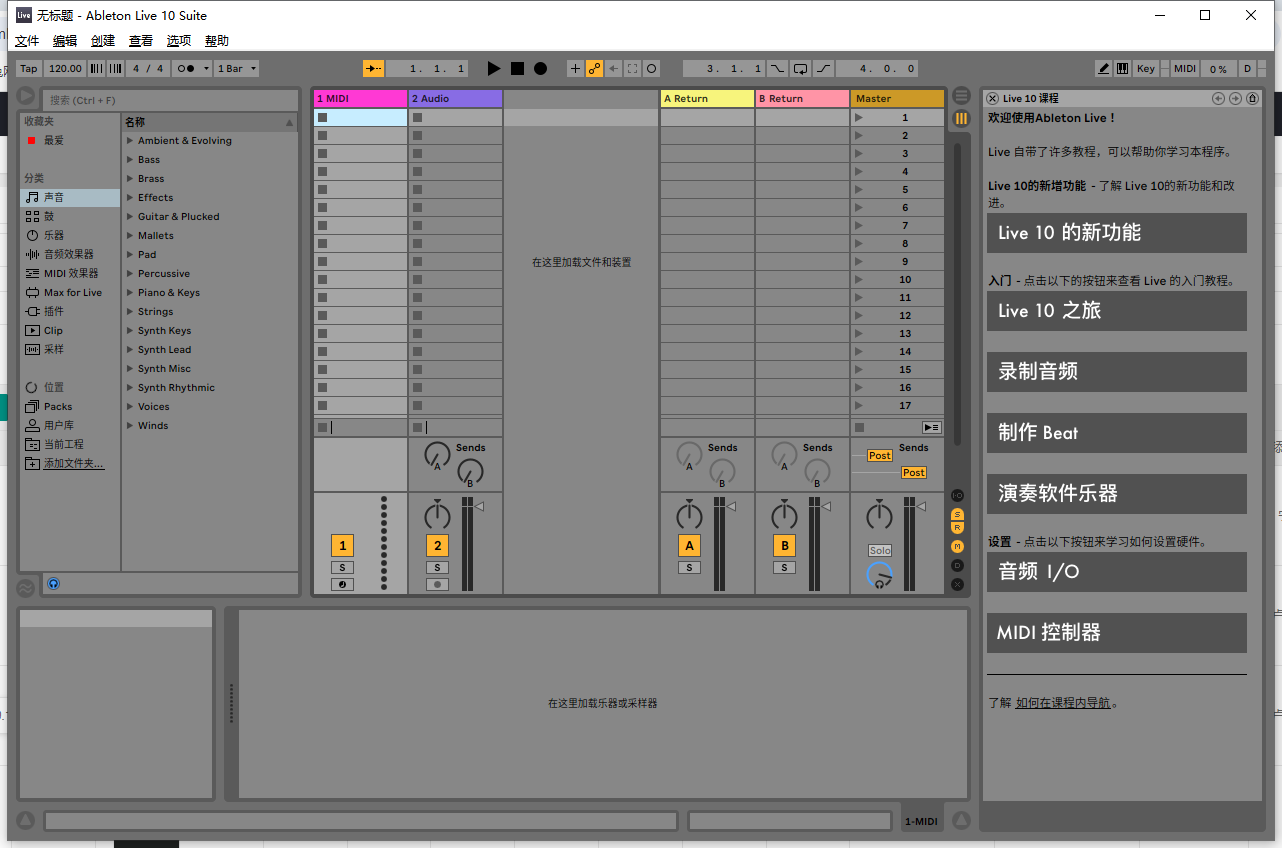
Task: Arm the Arrangement Record button
Action: tap(540, 68)
